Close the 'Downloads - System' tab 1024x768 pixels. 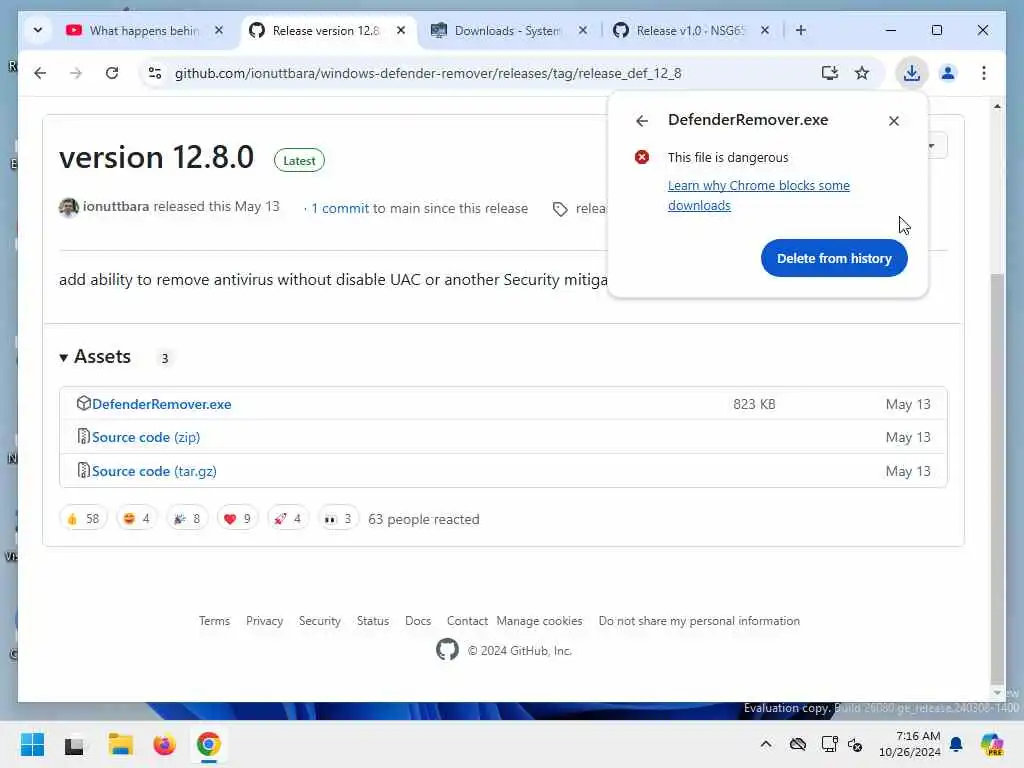click(583, 30)
